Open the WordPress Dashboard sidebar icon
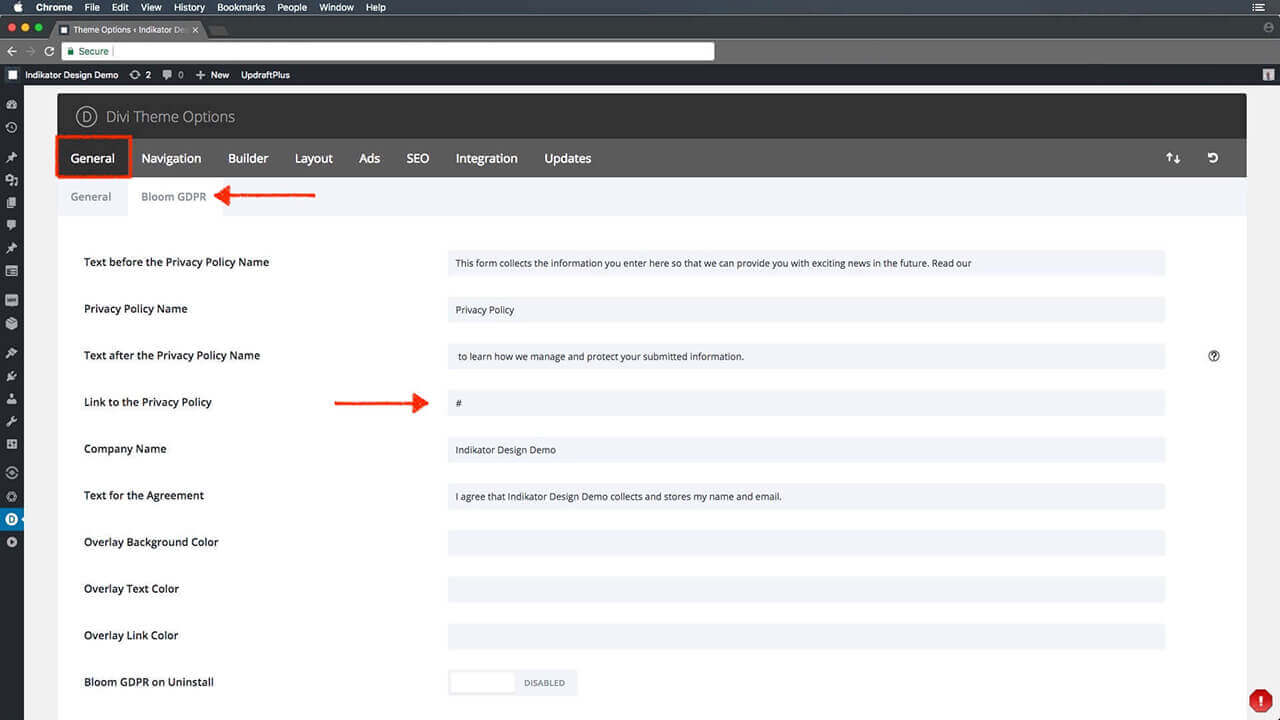This screenshot has height=720, width=1280. pos(12,104)
